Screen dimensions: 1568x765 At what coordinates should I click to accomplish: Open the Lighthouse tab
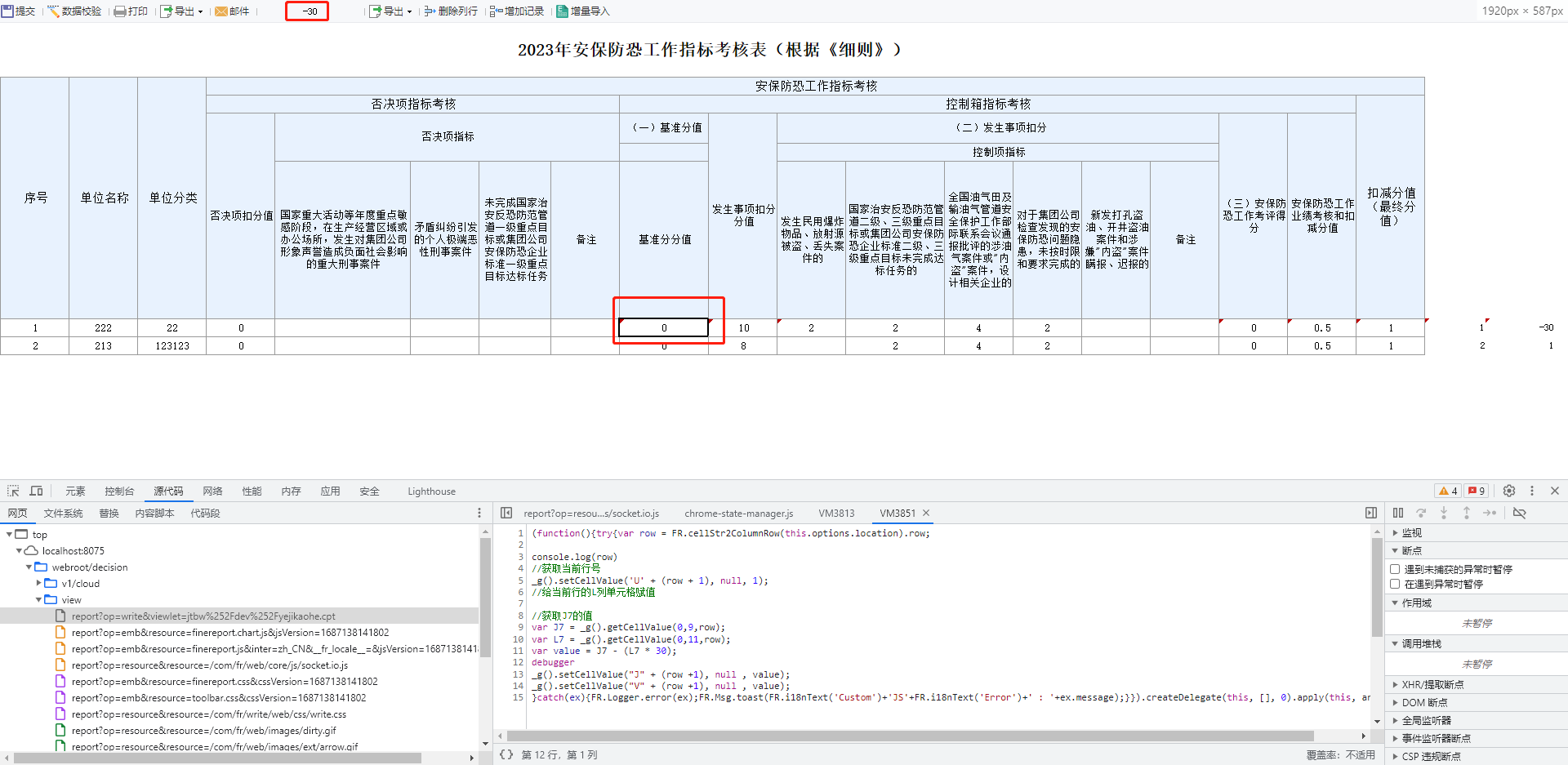(431, 491)
